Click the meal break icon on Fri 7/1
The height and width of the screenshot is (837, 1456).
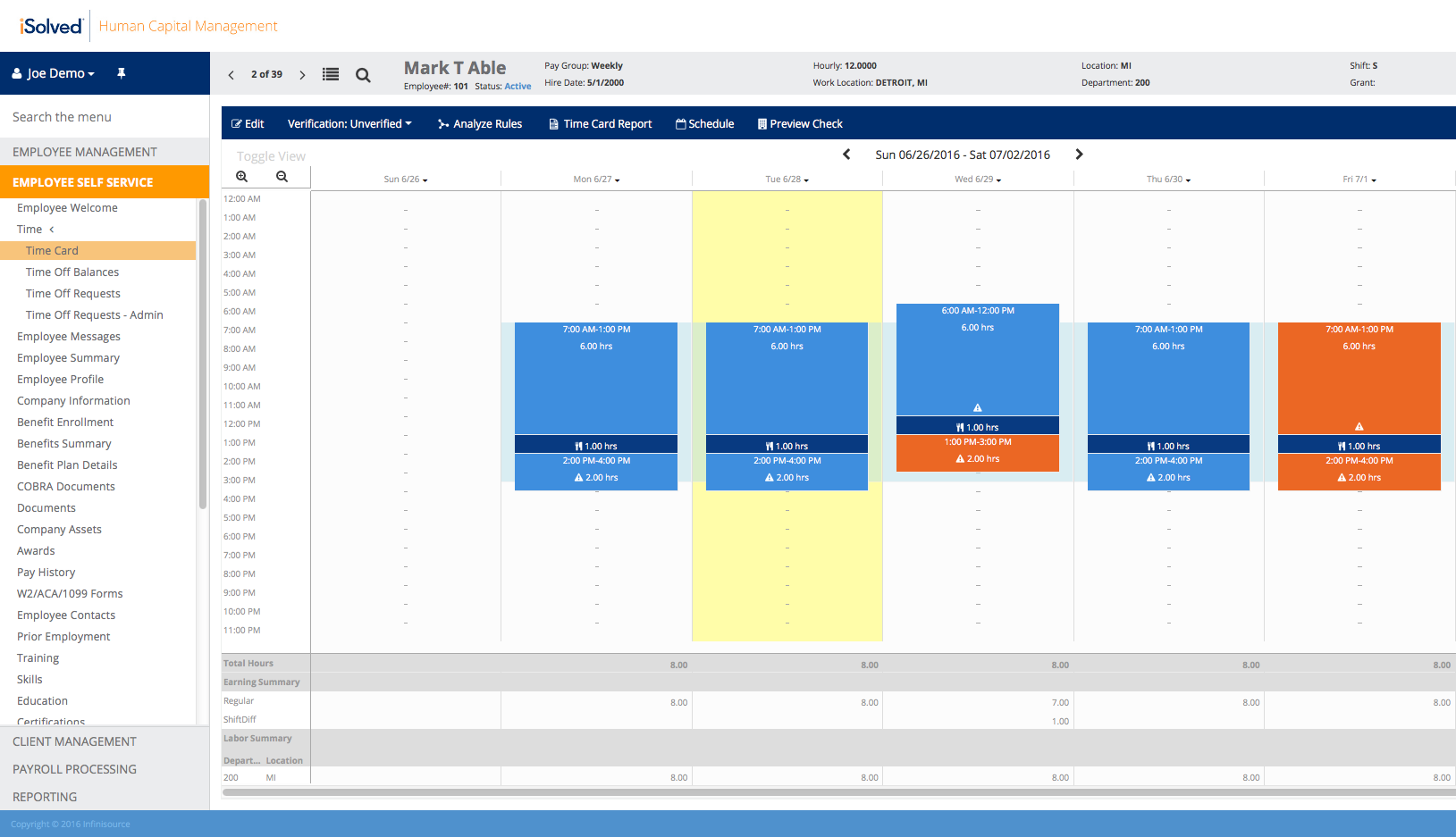1342,446
